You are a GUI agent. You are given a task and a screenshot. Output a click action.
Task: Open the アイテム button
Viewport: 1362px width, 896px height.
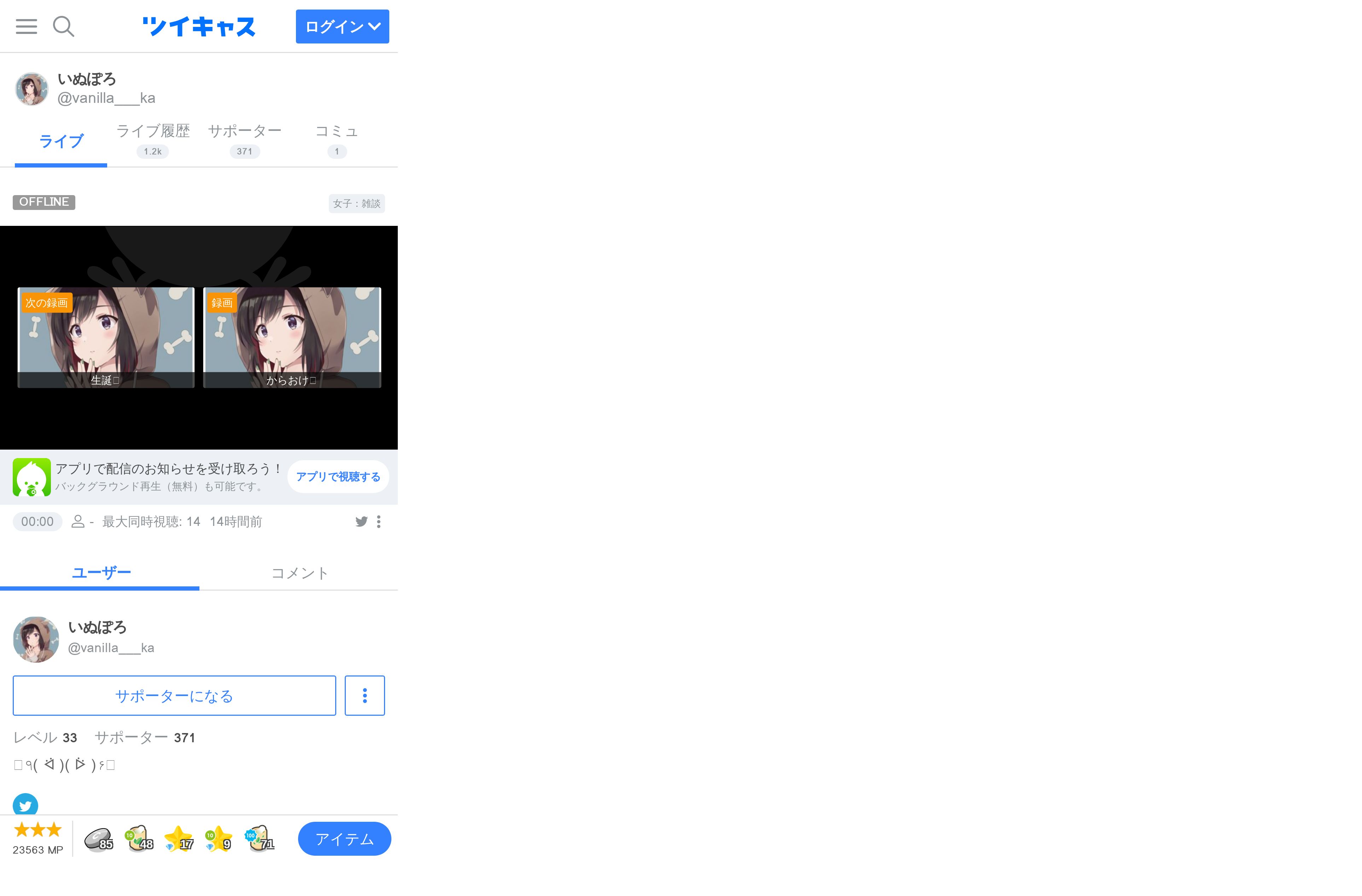tap(344, 839)
